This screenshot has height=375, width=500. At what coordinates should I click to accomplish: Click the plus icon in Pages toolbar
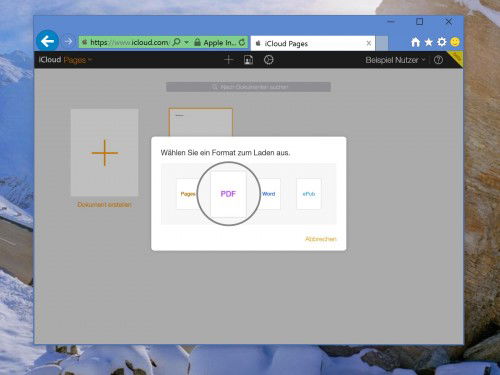(229, 60)
